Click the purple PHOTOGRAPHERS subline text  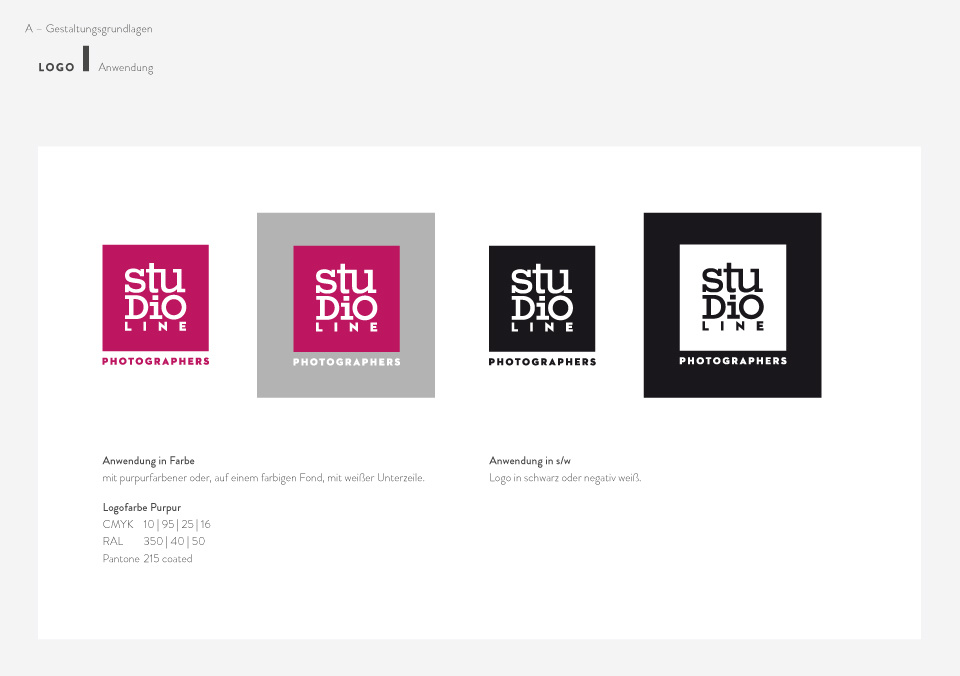156,361
